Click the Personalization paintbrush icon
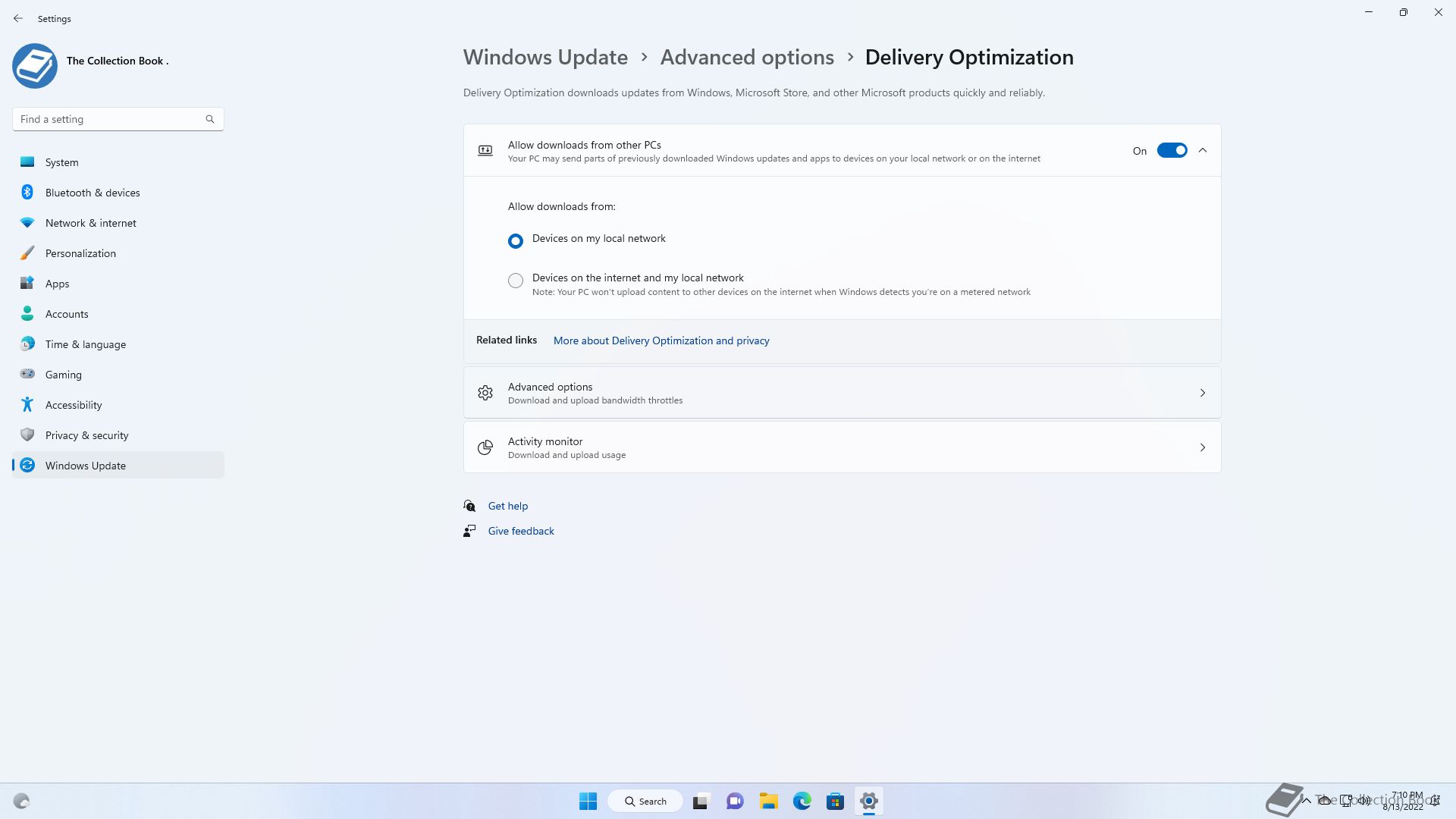 27,253
